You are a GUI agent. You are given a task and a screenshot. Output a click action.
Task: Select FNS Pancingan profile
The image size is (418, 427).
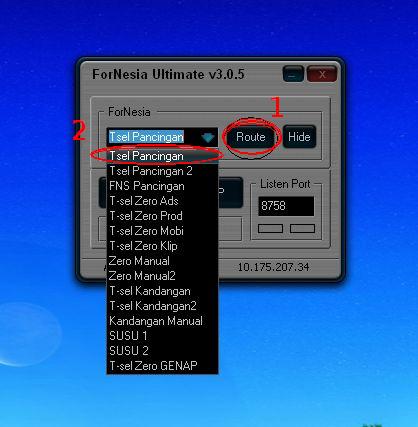(x=162, y=186)
